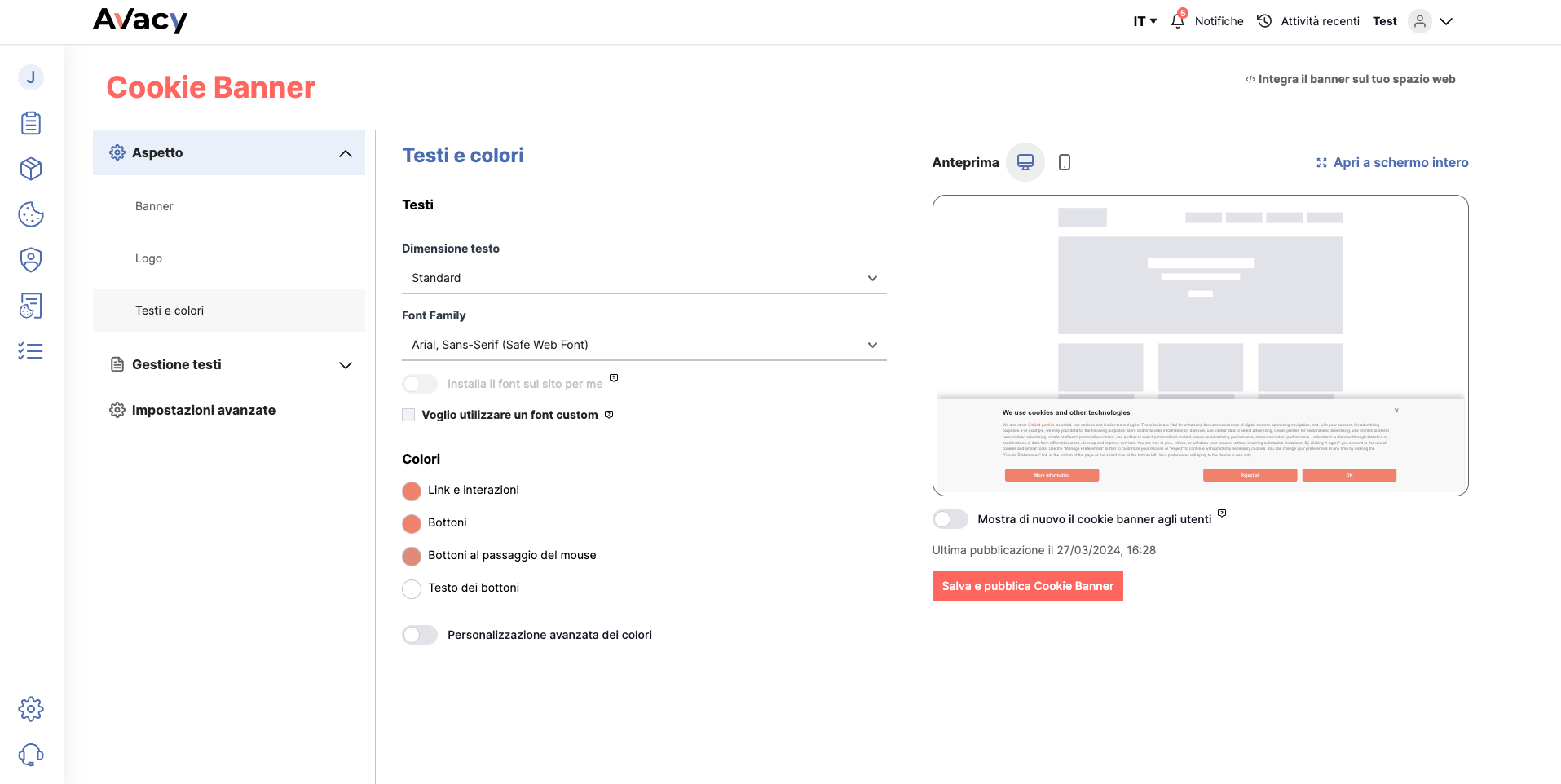Open the user account dropdown chevron

[1446, 21]
